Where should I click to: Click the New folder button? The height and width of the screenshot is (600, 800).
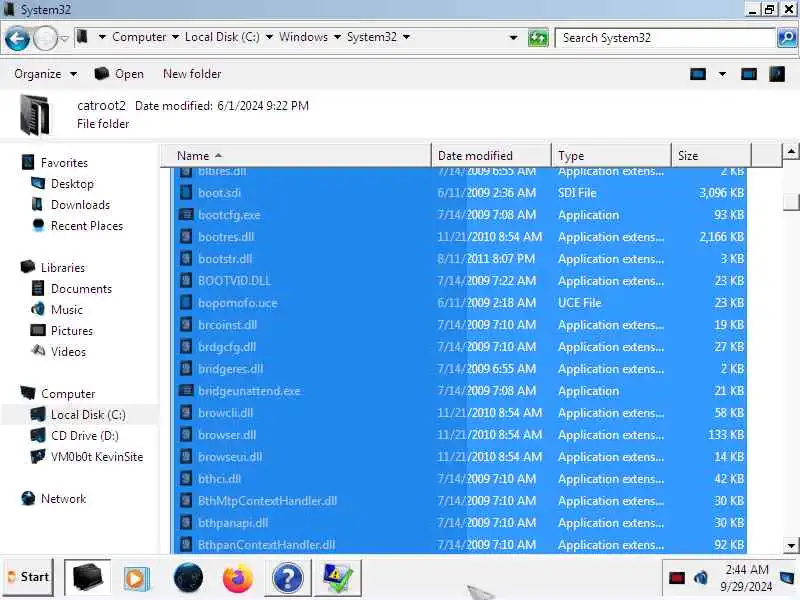coord(192,74)
